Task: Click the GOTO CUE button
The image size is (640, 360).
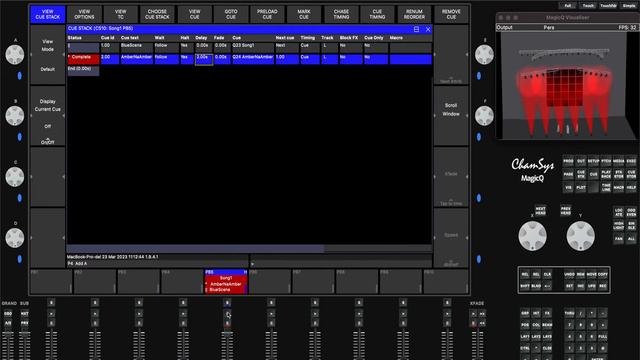Action: tap(231, 14)
